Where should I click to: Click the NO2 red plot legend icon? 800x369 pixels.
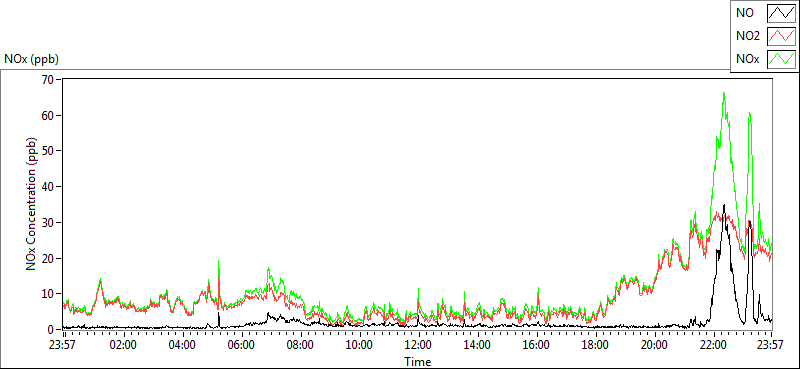click(x=782, y=36)
